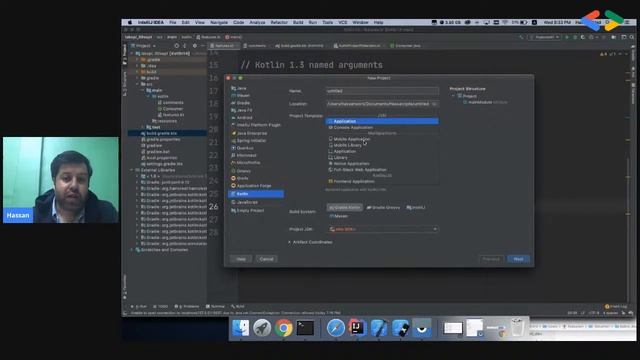
Task: Open Finder from the Dock
Action: (240, 328)
